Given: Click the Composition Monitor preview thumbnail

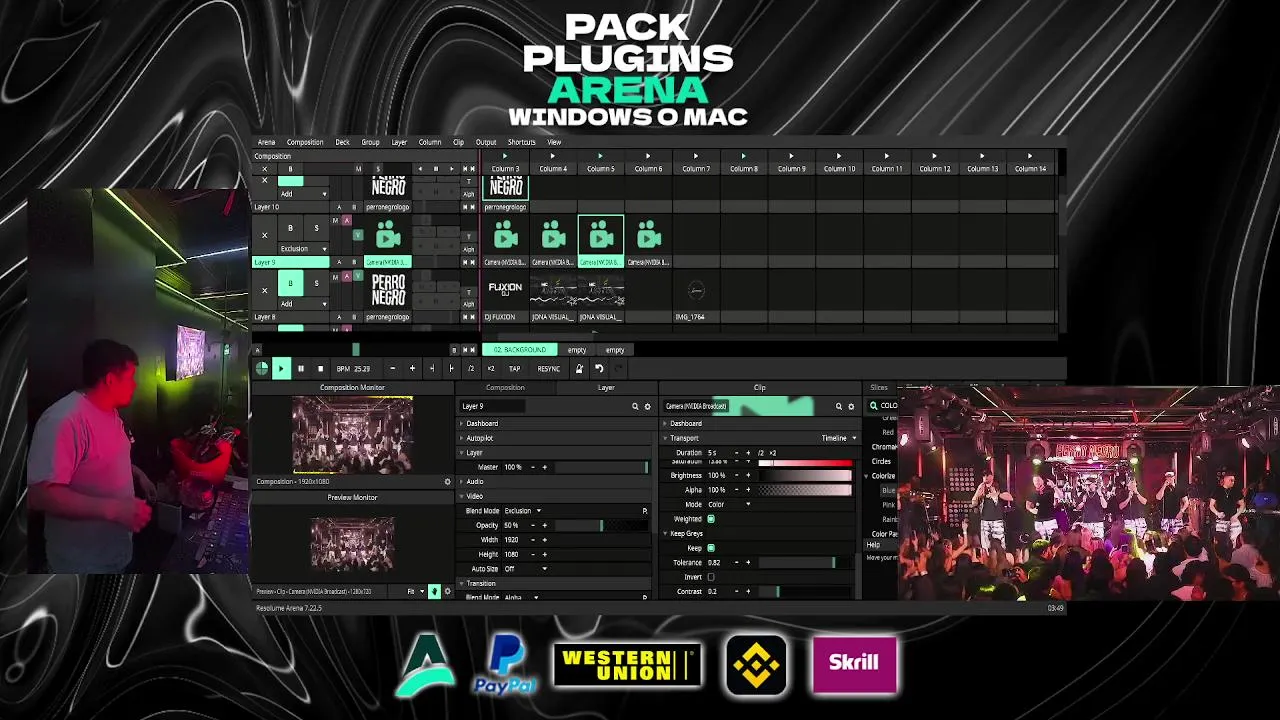Looking at the screenshot, I should pos(352,434).
